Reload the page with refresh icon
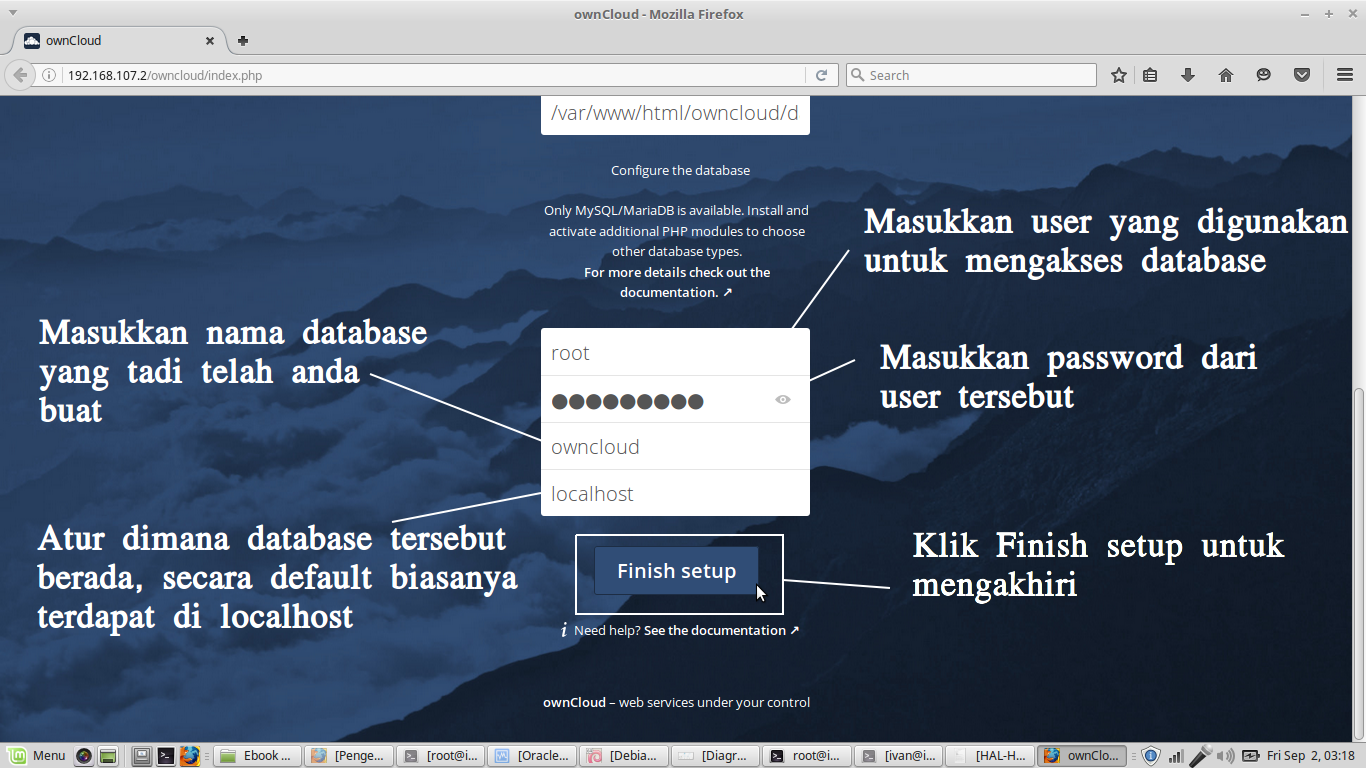This screenshot has width=1366, height=768. (x=821, y=75)
